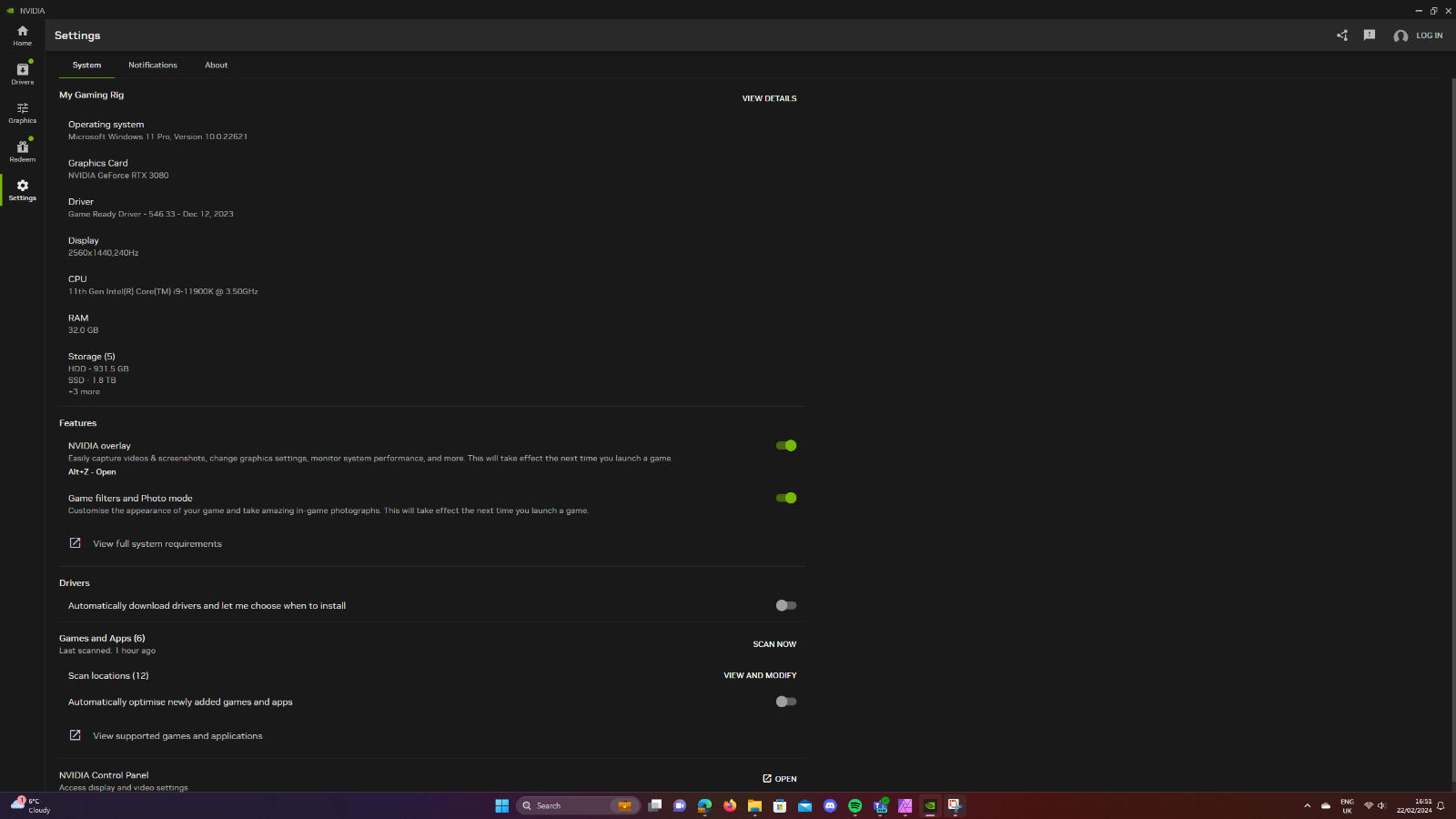
Task: Go to Graphics settings in sidebar
Action: click(x=22, y=112)
